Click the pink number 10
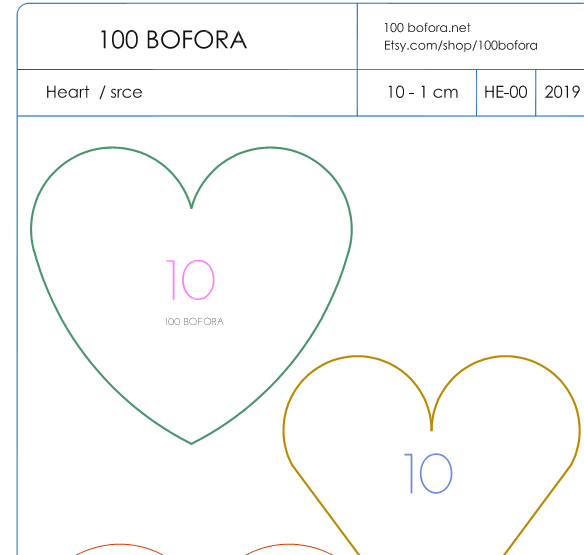Screen dimensions: 584x555 tap(190, 280)
